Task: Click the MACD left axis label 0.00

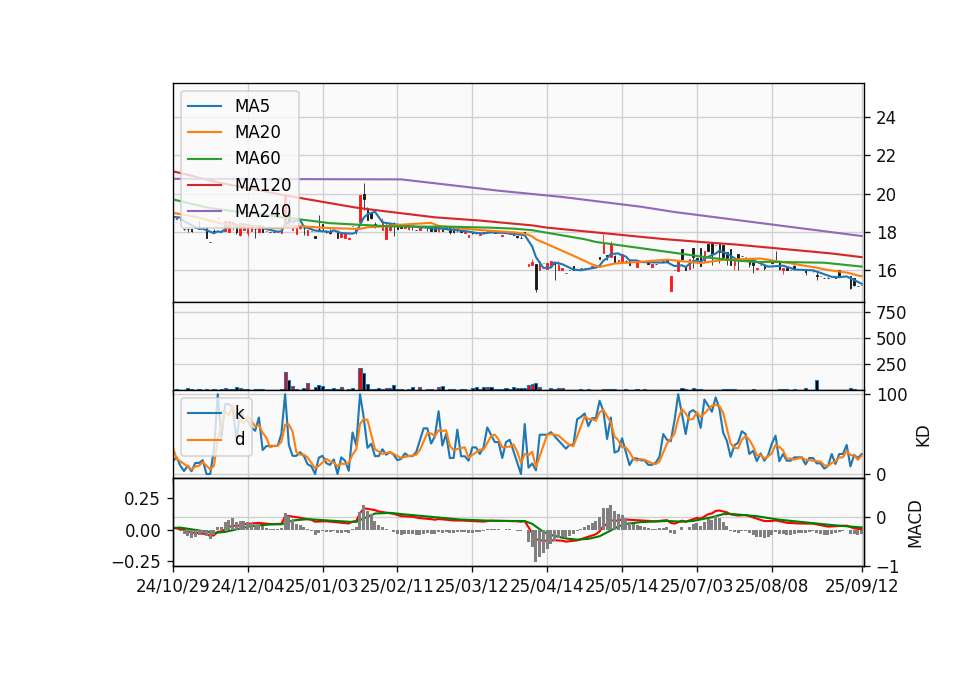Action: pyautogui.click(x=143, y=531)
